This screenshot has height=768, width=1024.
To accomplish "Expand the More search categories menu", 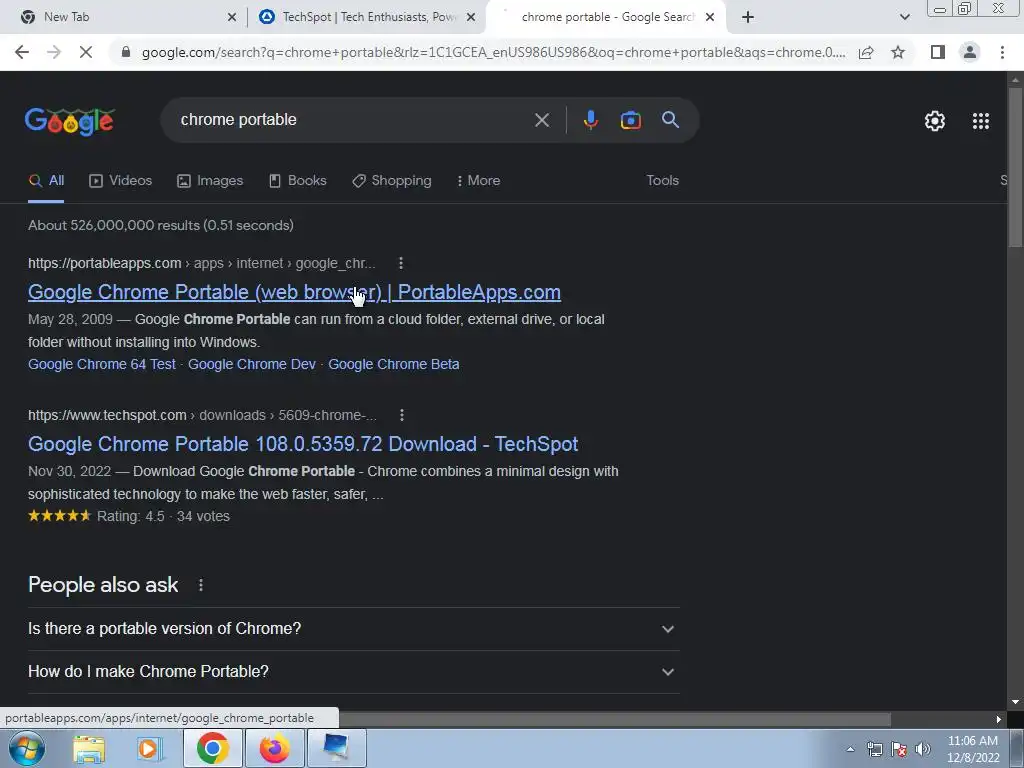I will click(x=479, y=181).
